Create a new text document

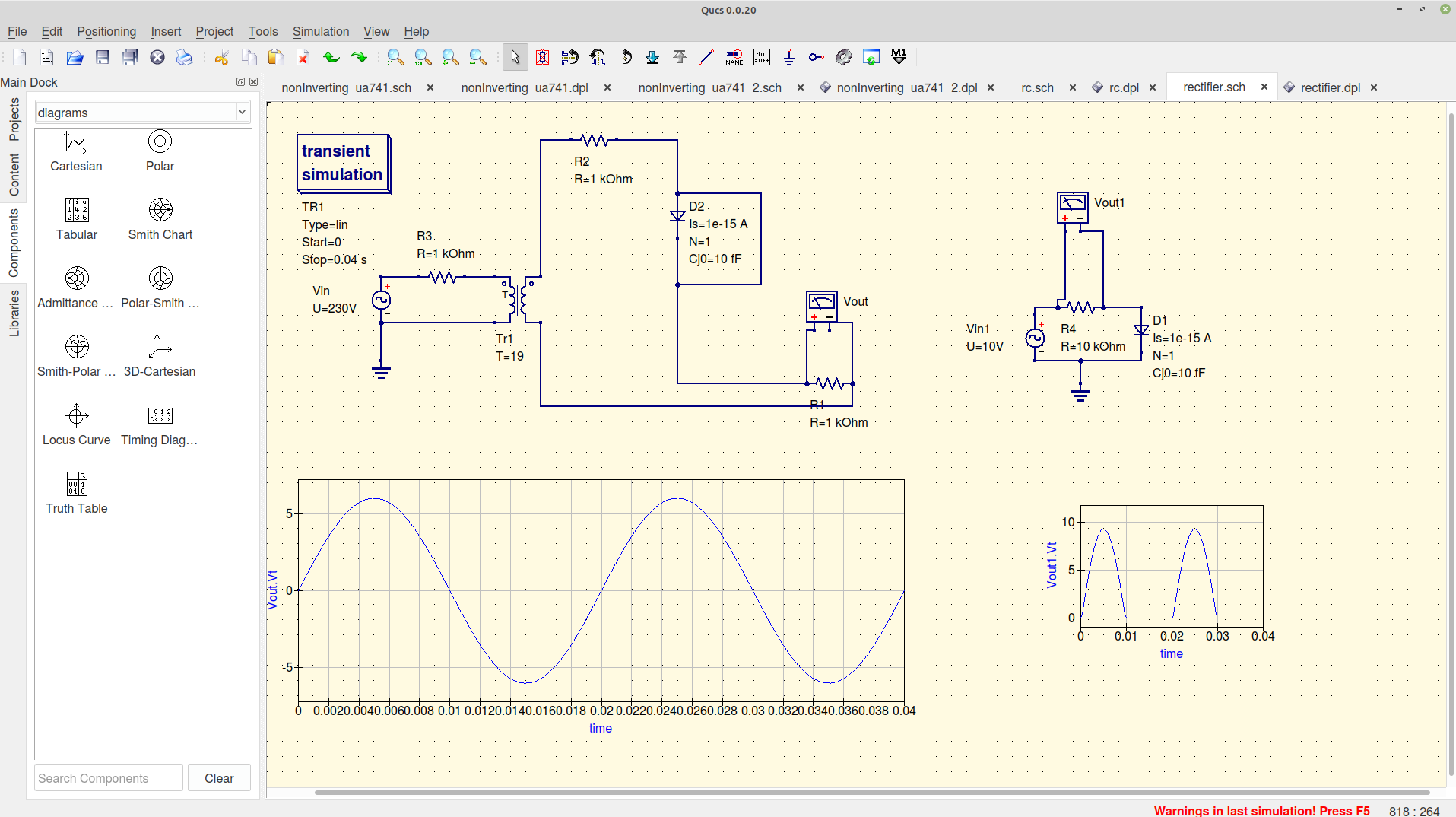coord(47,57)
